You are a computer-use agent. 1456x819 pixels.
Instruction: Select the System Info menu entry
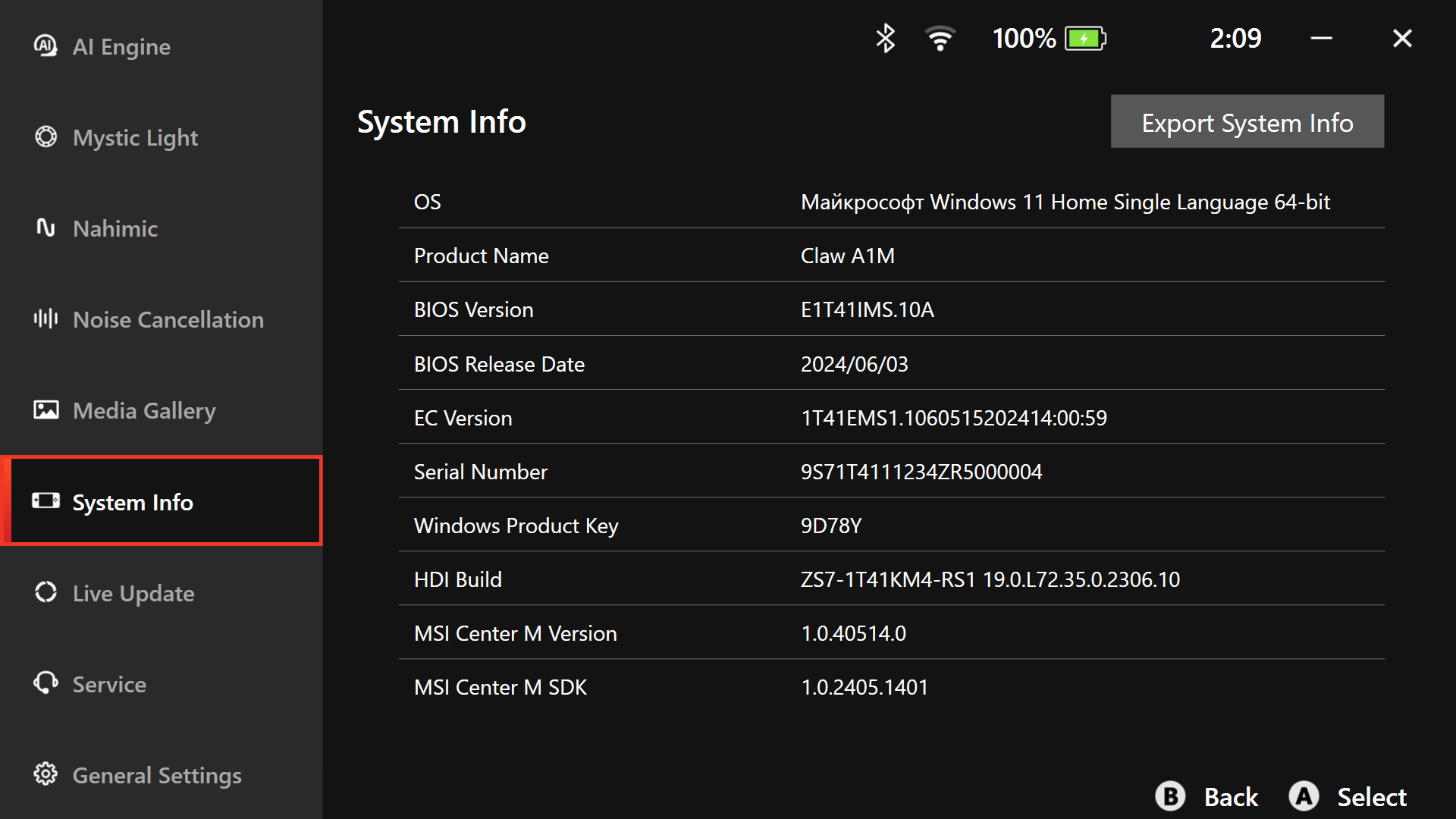click(133, 502)
